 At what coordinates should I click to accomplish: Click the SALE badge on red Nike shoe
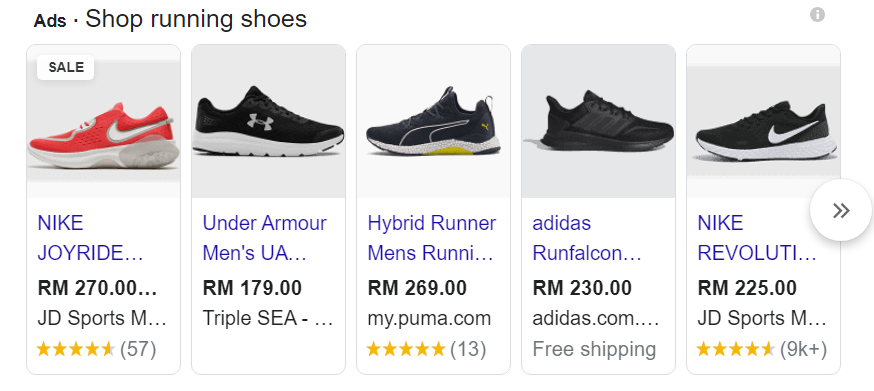66,67
